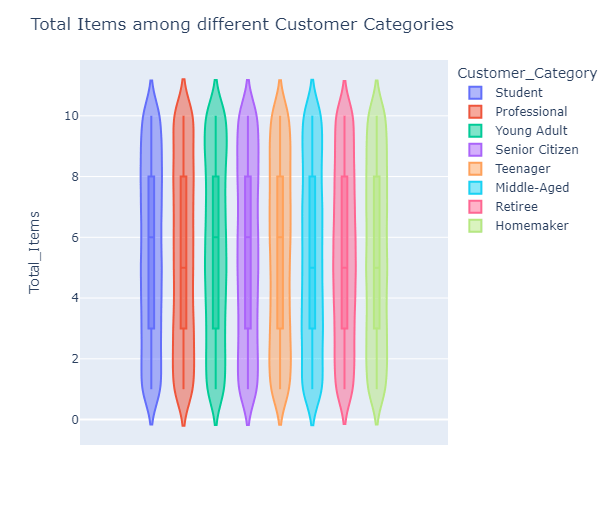Toggle Teenager trace via legend label
The width and height of the screenshot is (612, 525).
pyautogui.click(x=524, y=169)
